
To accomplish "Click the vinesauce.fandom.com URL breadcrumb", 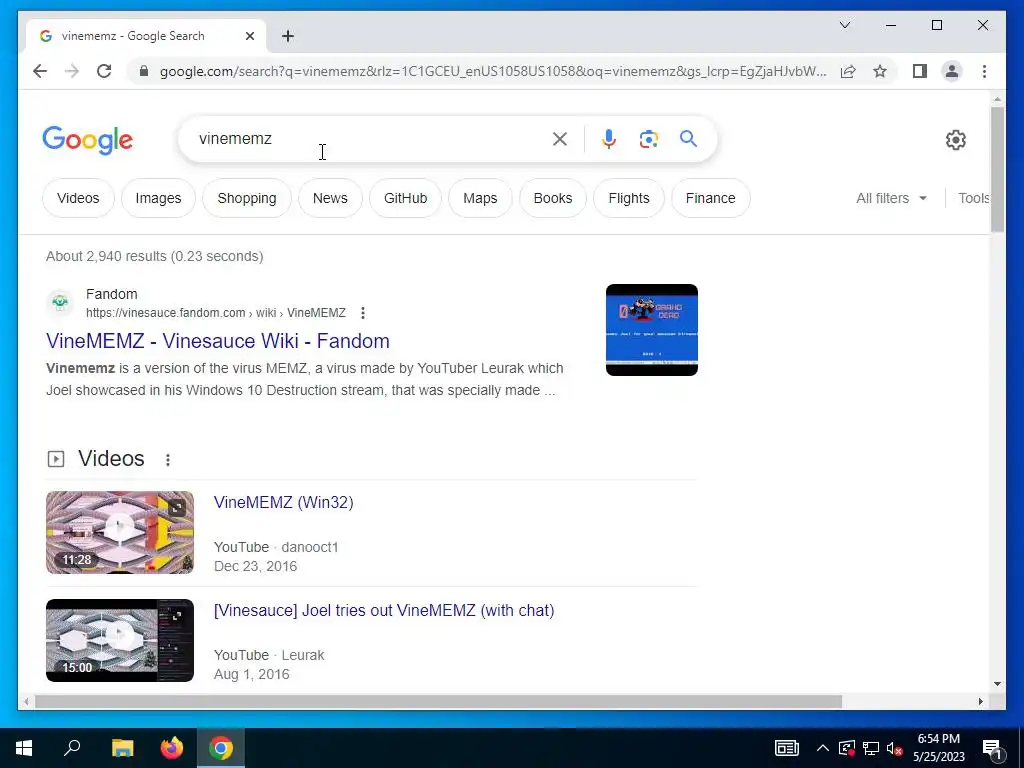I will click(x=216, y=313).
